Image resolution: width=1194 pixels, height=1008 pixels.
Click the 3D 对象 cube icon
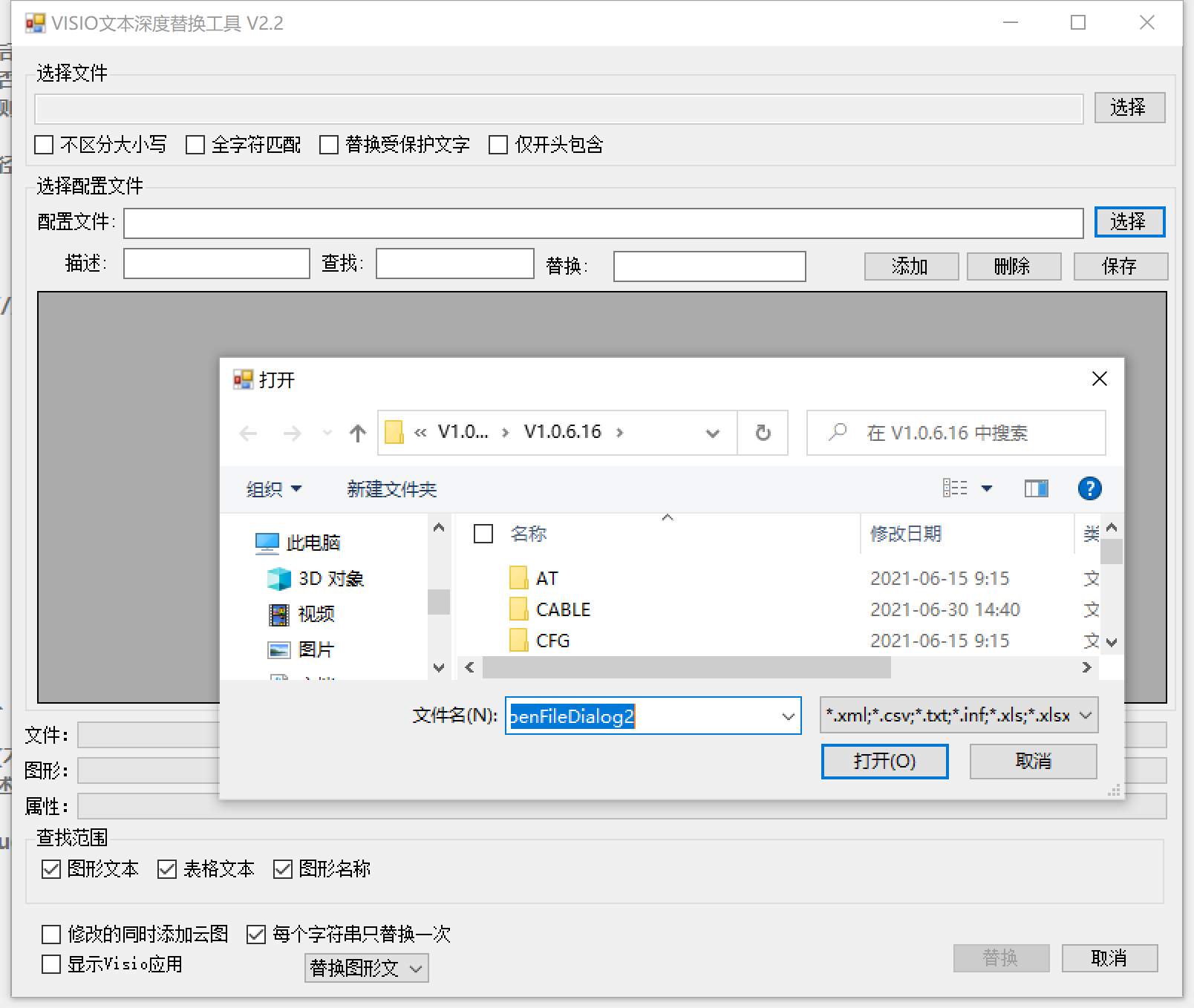tap(279, 579)
